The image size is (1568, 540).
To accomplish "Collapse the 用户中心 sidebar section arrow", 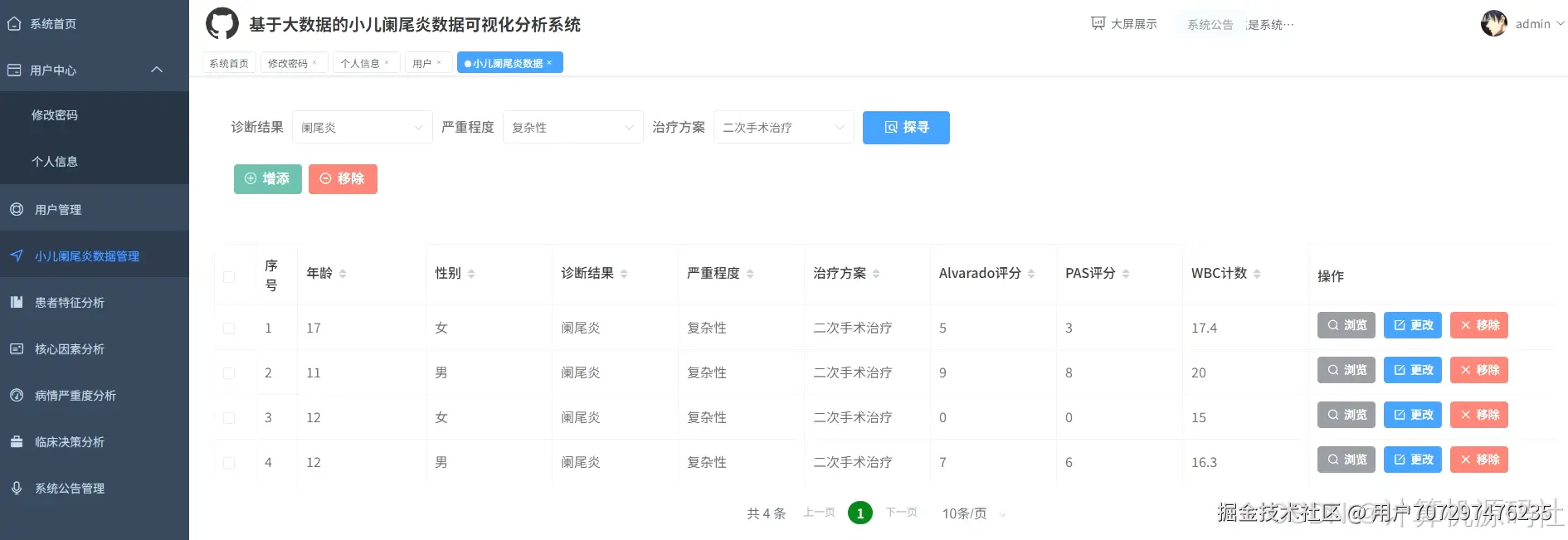I will click(157, 70).
